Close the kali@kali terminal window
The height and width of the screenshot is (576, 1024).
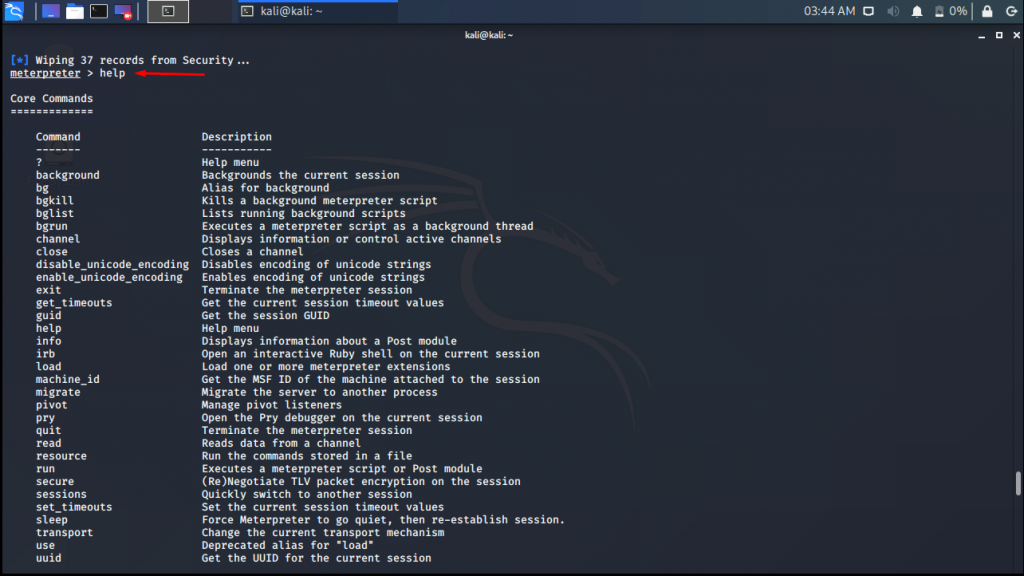(1016, 35)
